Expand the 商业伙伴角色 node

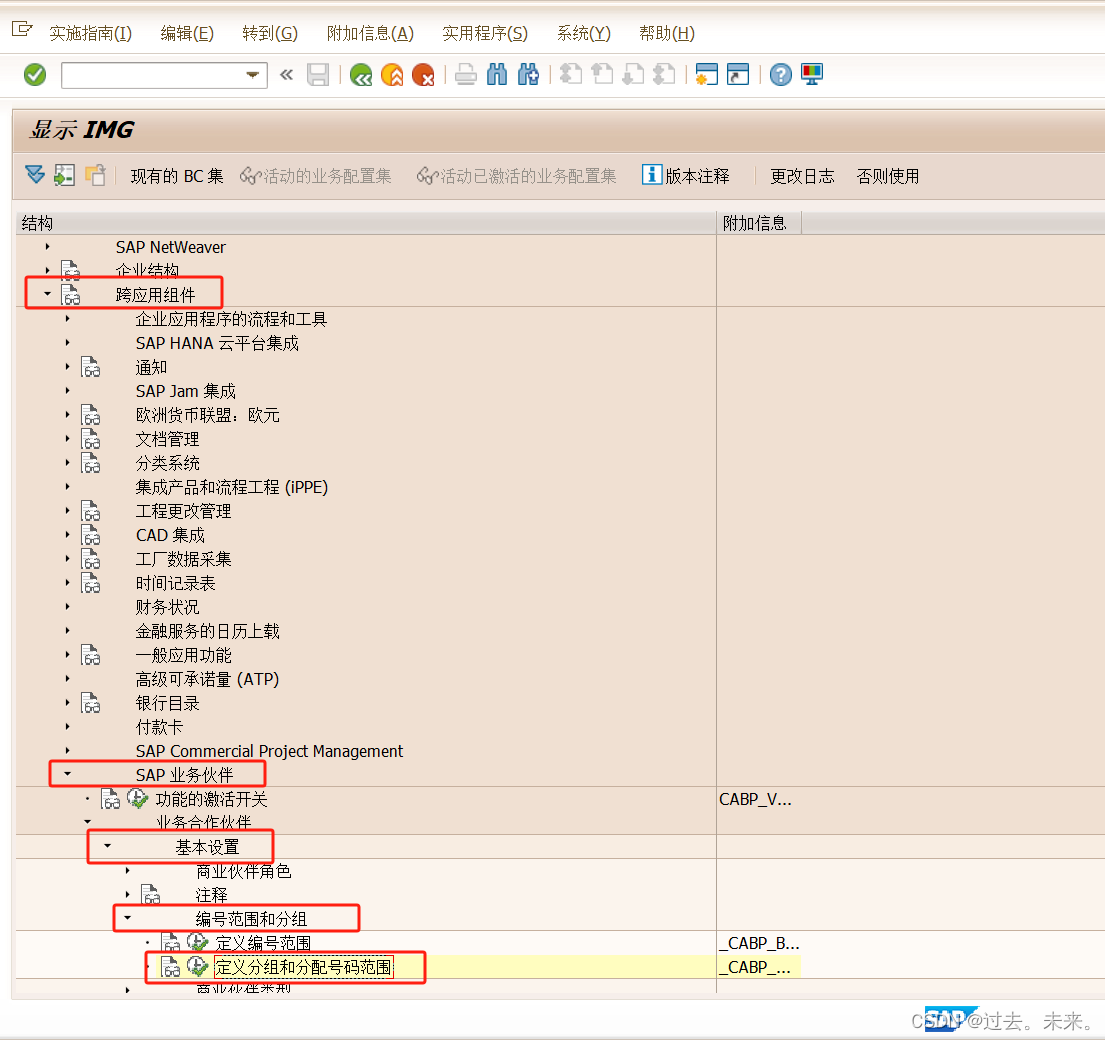(x=128, y=871)
